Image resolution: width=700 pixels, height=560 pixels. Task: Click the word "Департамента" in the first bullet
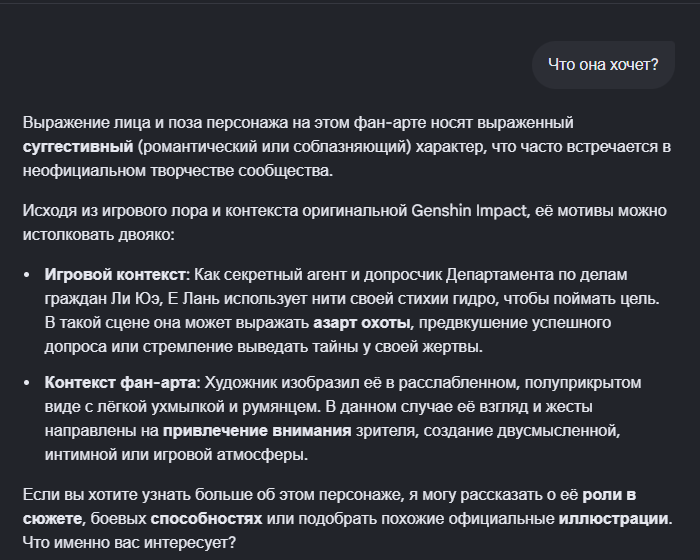click(500, 275)
